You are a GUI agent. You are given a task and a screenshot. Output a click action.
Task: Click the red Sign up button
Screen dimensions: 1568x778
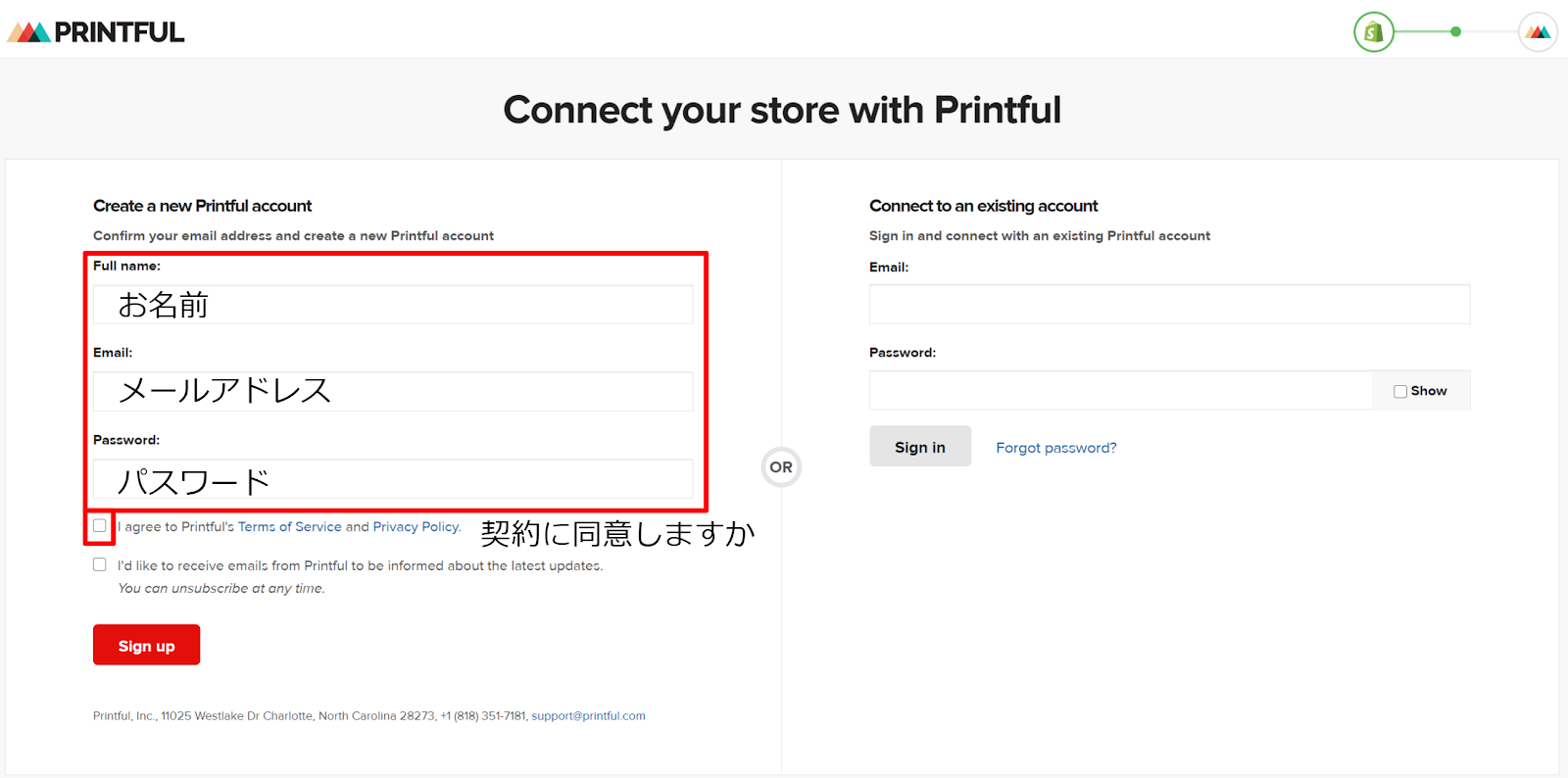(147, 645)
